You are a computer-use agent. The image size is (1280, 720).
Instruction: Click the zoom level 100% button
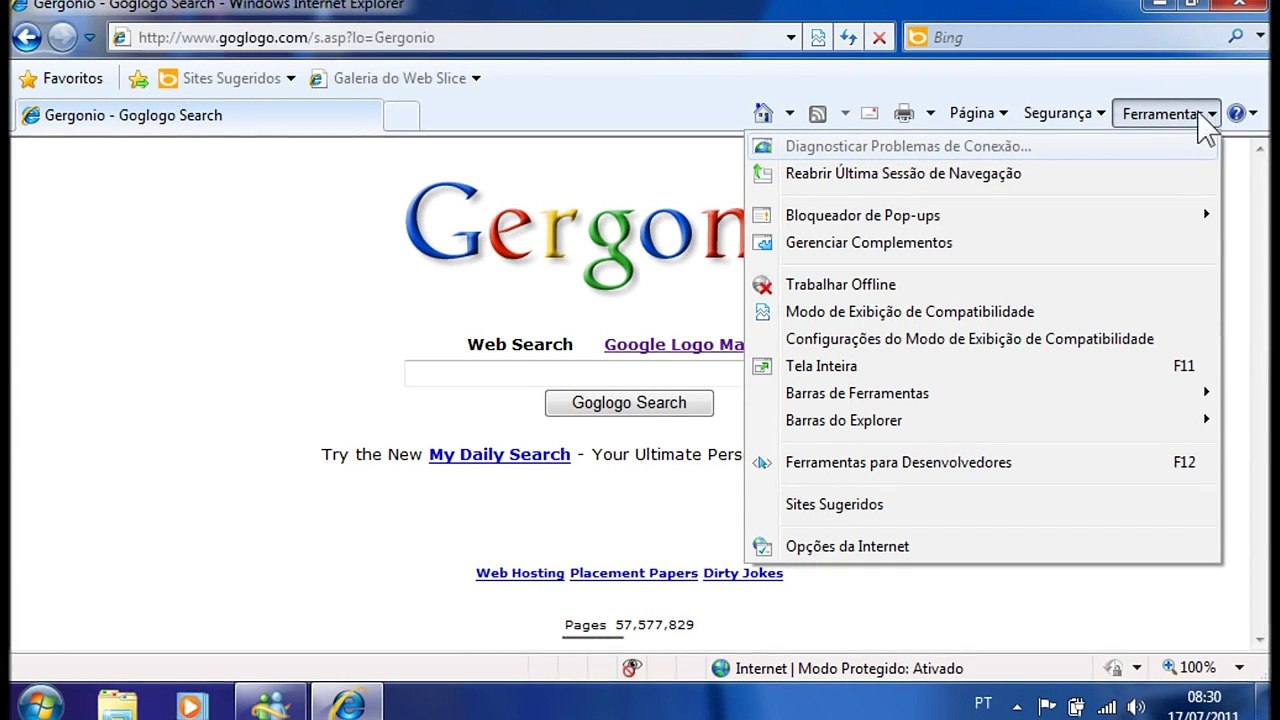coord(1189,667)
